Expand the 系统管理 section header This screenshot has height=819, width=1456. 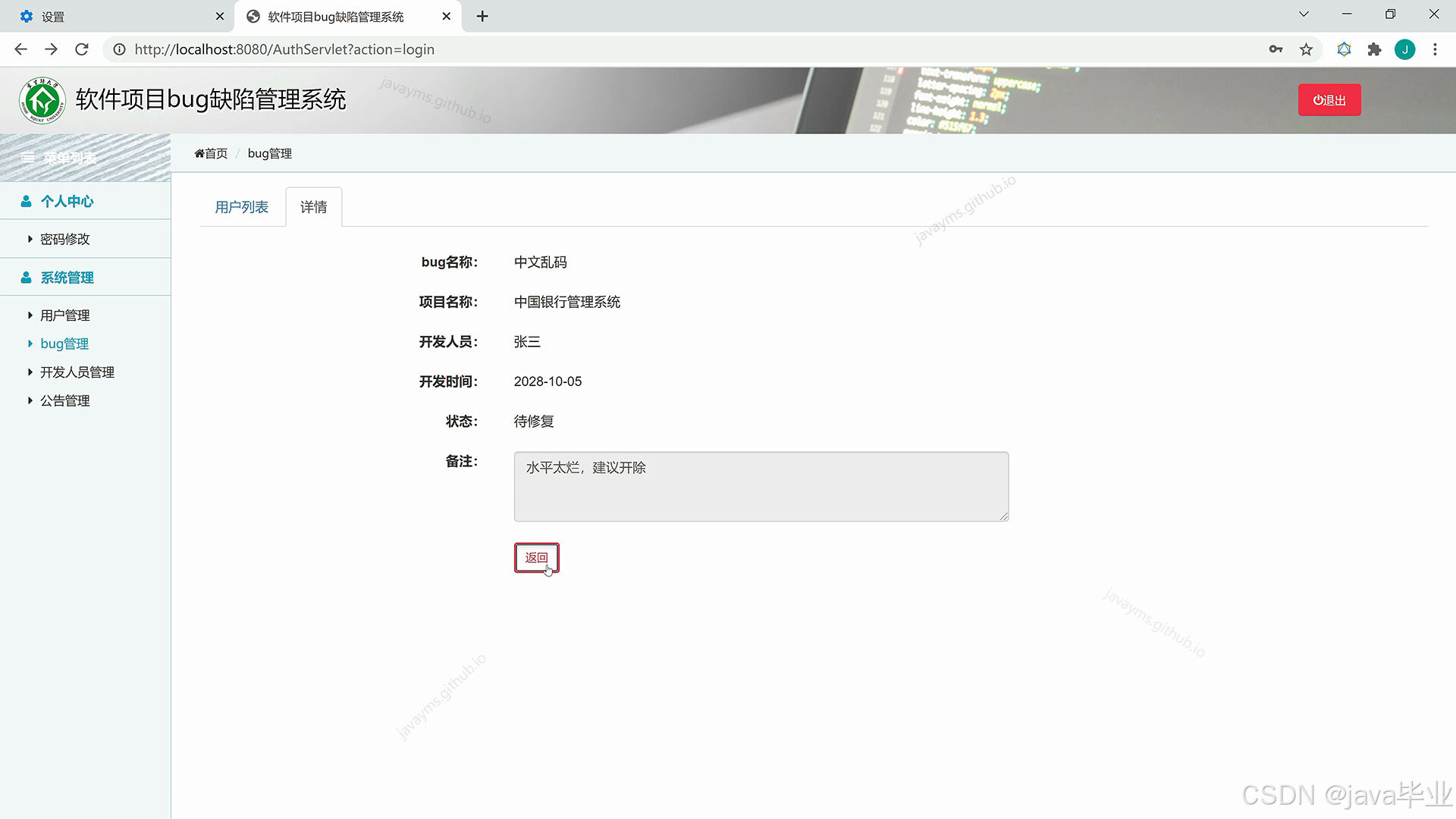point(85,278)
